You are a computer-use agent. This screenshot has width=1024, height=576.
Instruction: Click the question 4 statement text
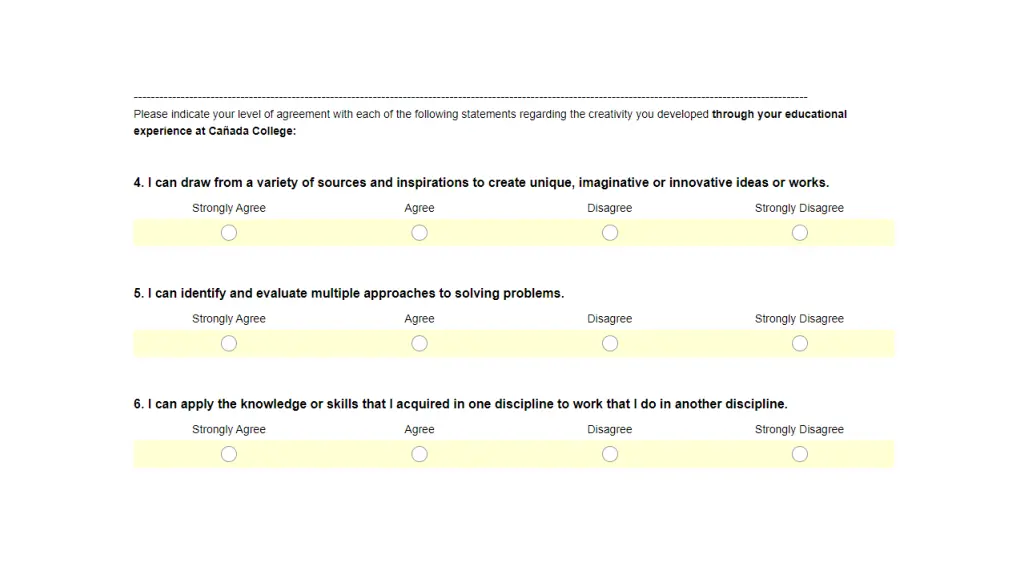pyautogui.click(x=481, y=183)
